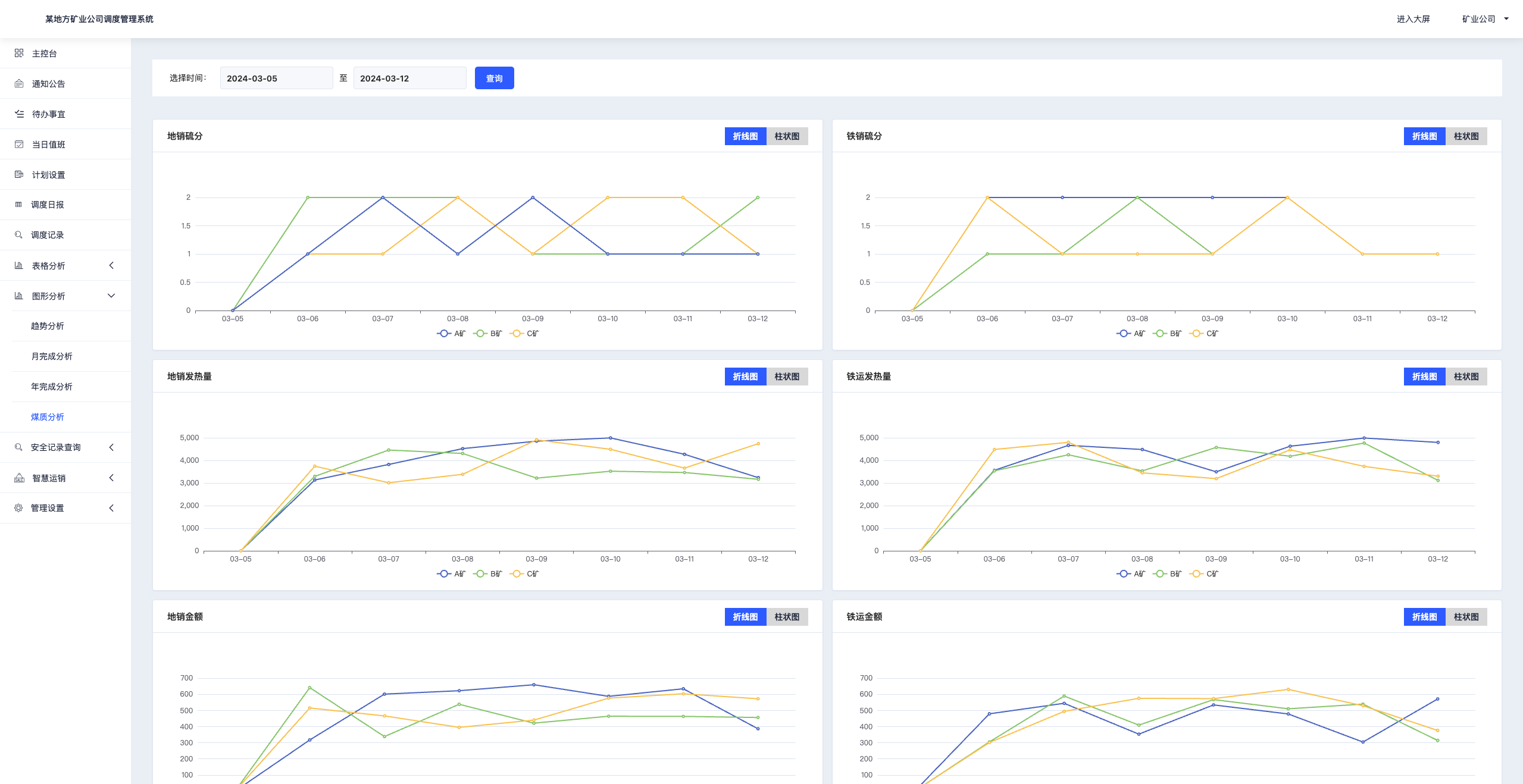This screenshot has width=1523, height=784.
Task: Toggle C矿 legend in 地销发热量 chart
Action: coord(524,573)
